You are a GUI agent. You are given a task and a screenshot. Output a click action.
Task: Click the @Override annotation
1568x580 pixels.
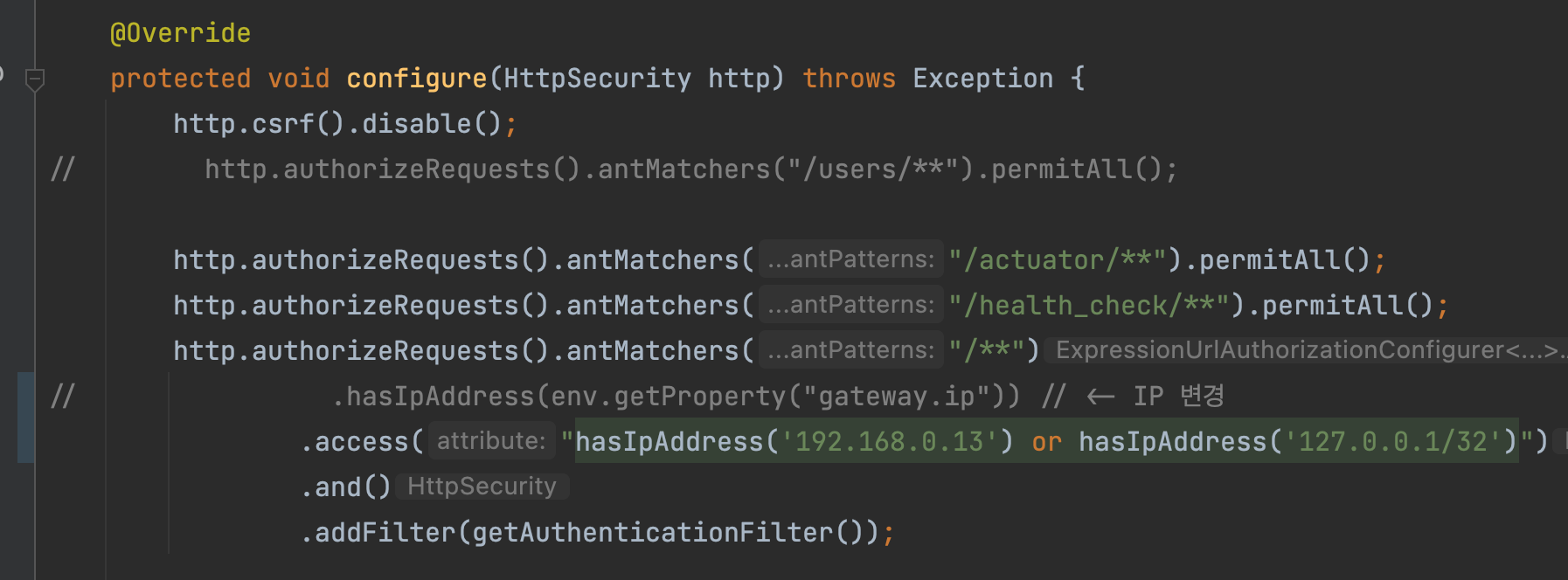(x=180, y=33)
